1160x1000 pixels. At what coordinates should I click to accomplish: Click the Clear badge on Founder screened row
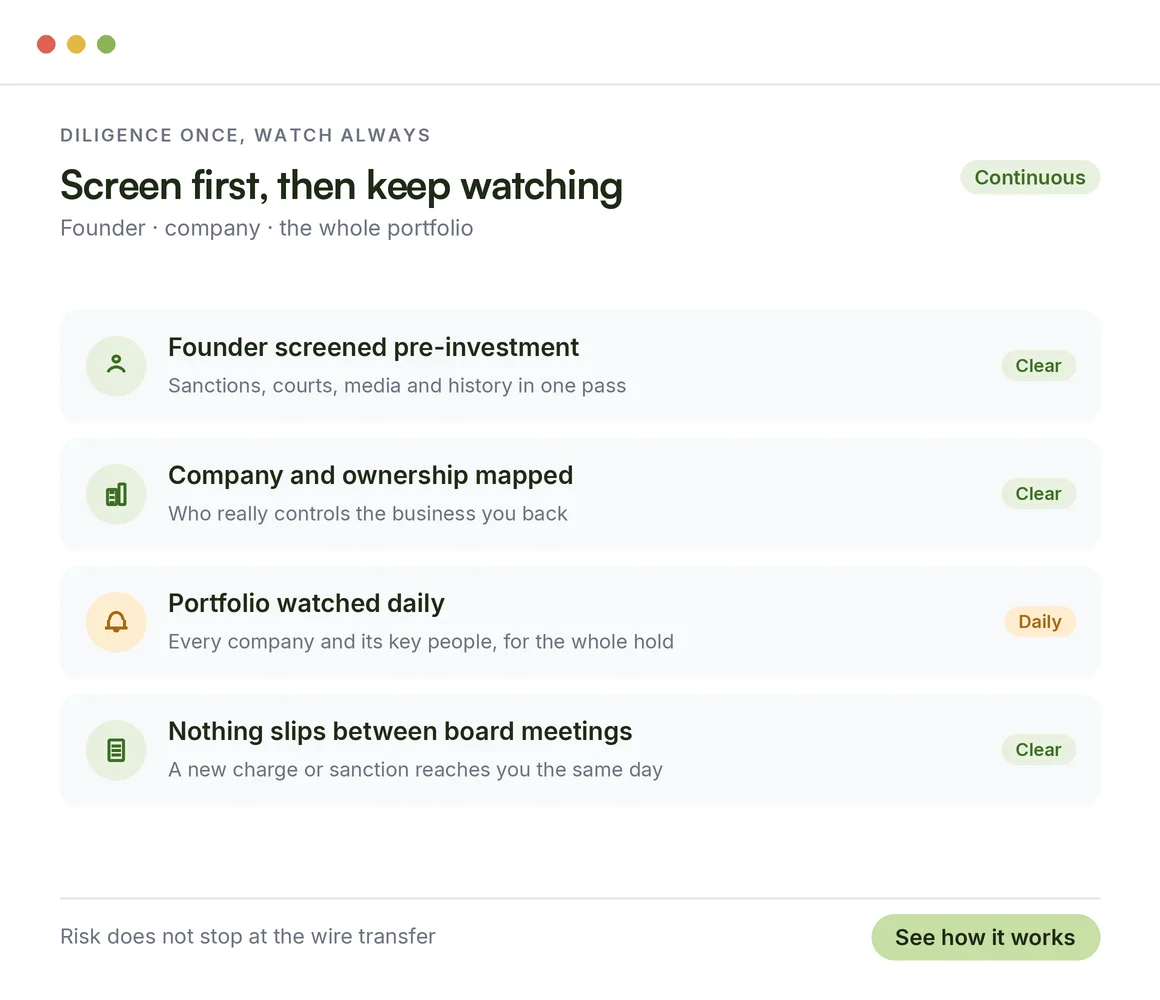click(x=1038, y=365)
